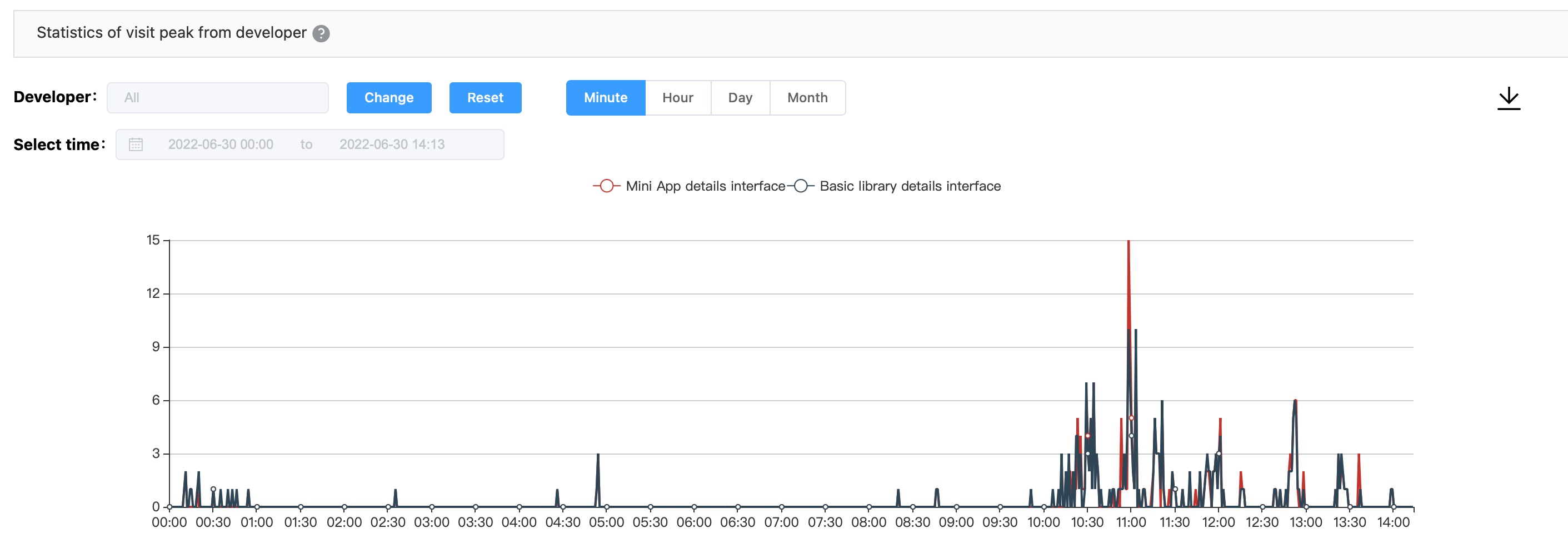
Task: Click the 15 y-axis value
Action: [x=153, y=240]
